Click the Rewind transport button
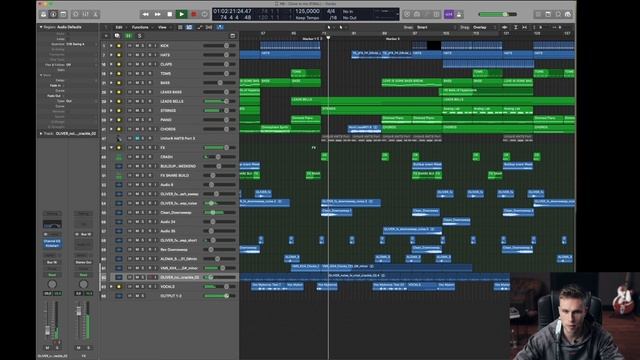Image resolution: width=640 pixels, height=360 pixels. 145,14
